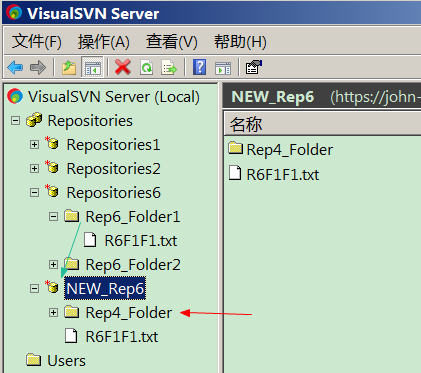The image size is (421, 373).
Task: Select the Users tree label
Action: [66, 361]
